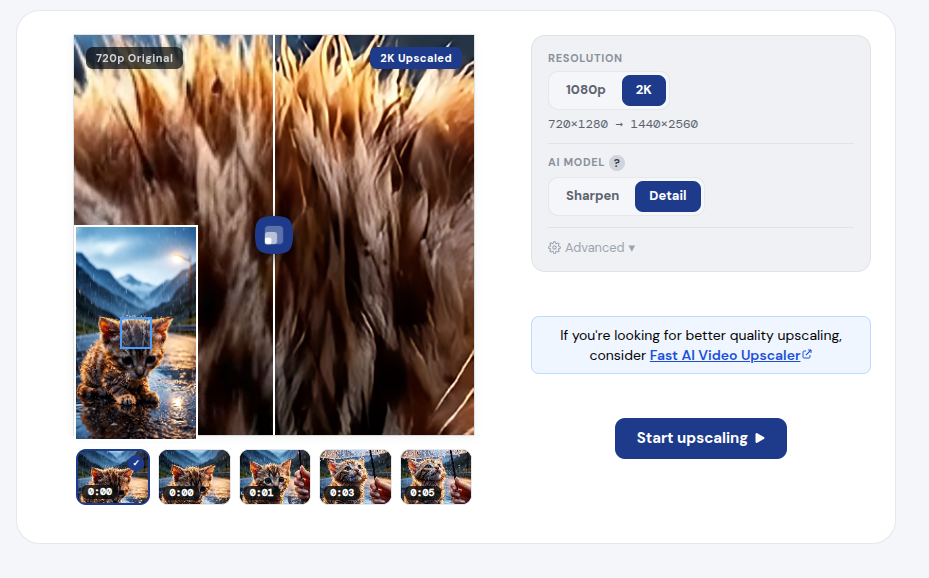Viewport: 929px width, 578px height.
Task: Choose the 0:03 frame thumbnail
Action: tap(355, 477)
